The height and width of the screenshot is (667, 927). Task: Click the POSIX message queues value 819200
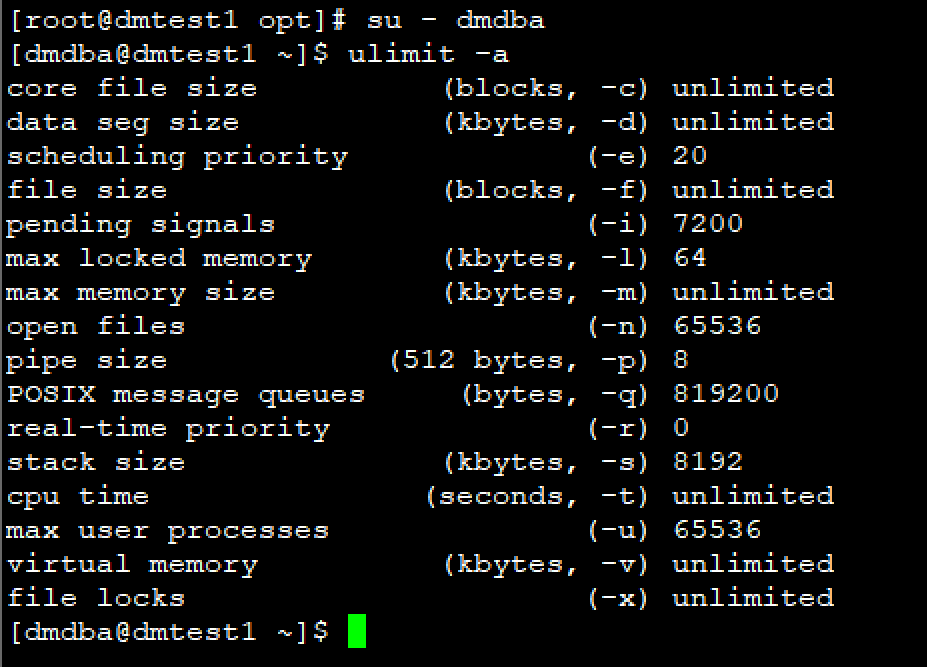click(726, 394)
